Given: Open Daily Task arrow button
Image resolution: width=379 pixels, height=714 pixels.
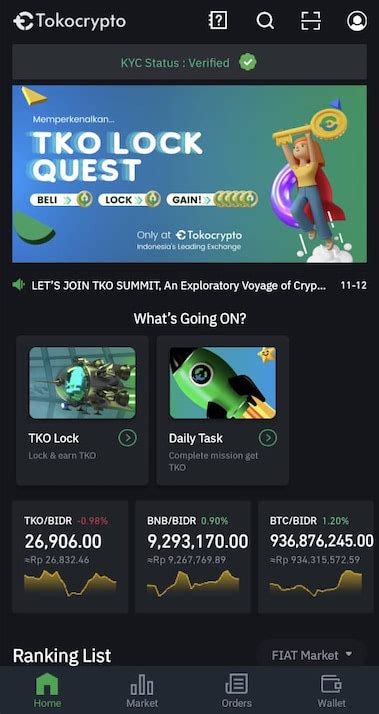Looking at the screenshot, I should click(x=268, y=438).
